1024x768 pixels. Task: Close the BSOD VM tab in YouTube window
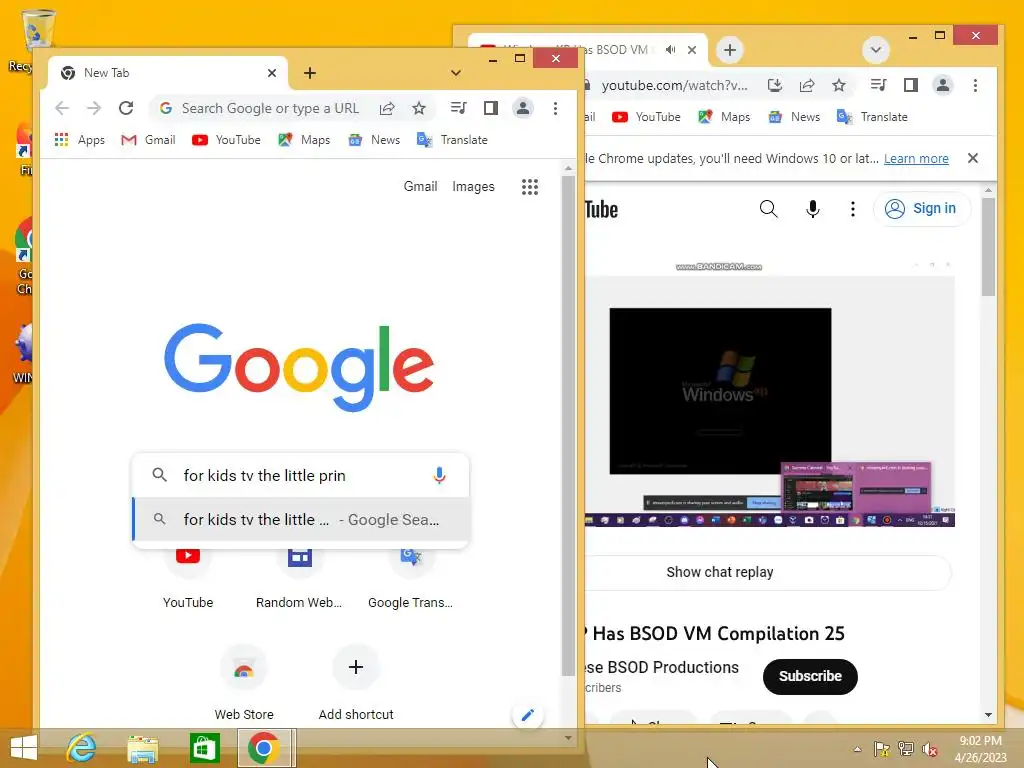point(692,50)
